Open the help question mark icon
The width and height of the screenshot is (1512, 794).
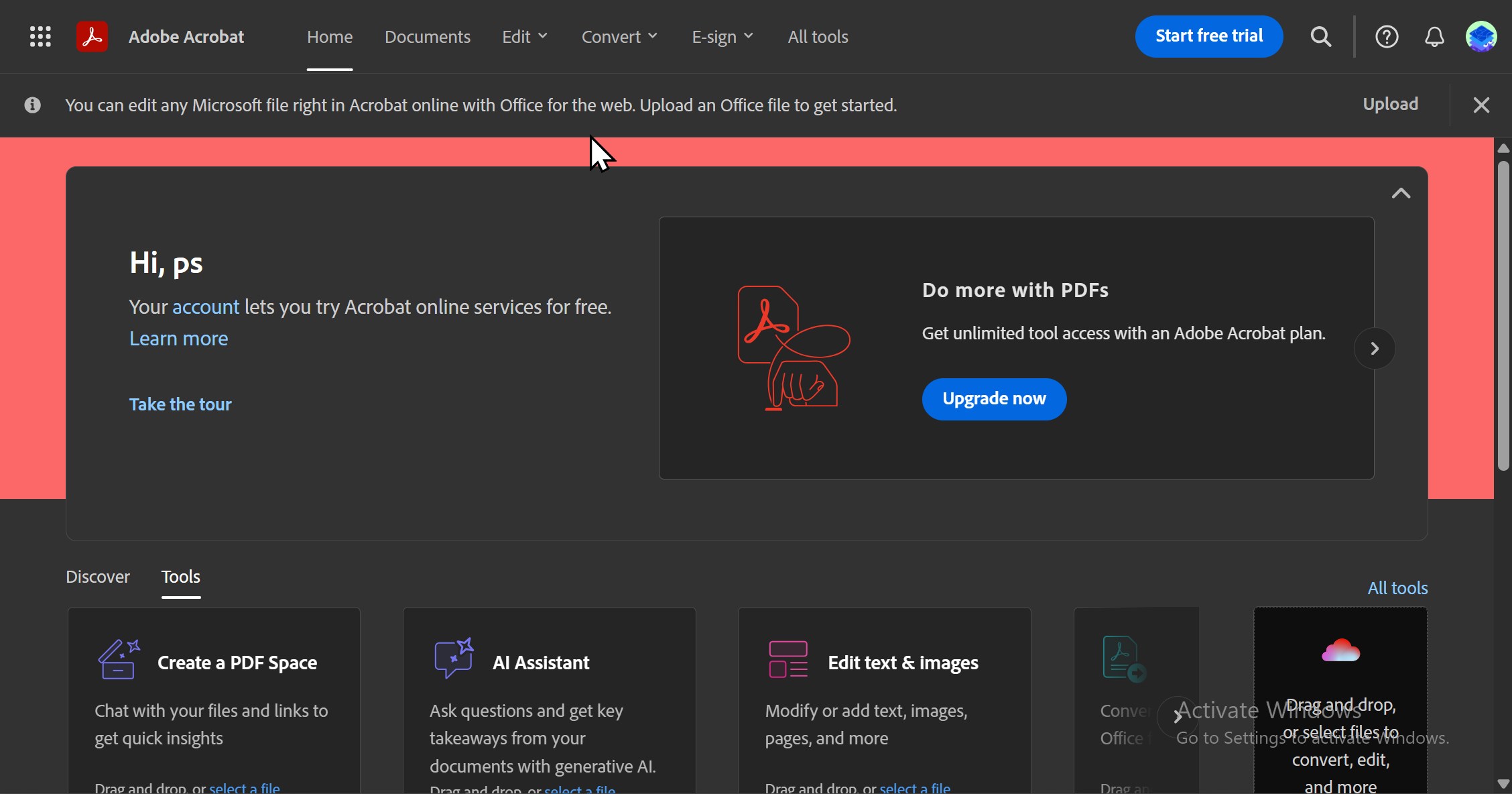(x=1386, y=36)
